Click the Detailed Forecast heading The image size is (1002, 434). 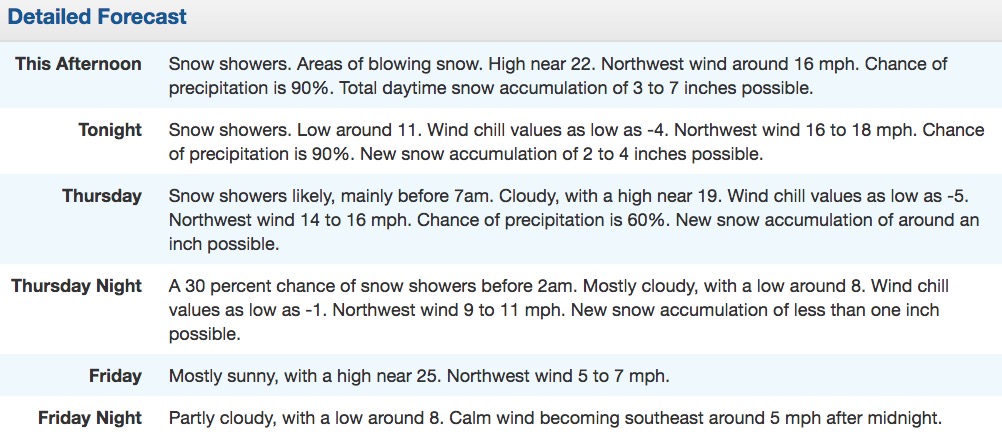(97, 17)
